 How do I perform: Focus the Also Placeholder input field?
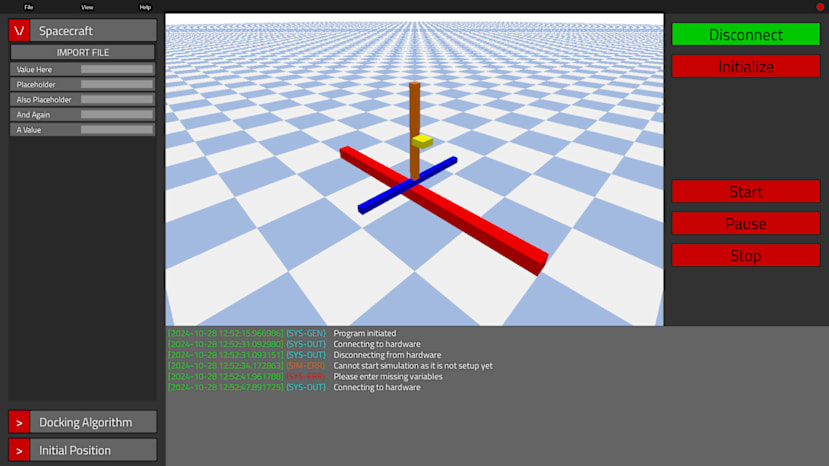[x=117, y=99]
